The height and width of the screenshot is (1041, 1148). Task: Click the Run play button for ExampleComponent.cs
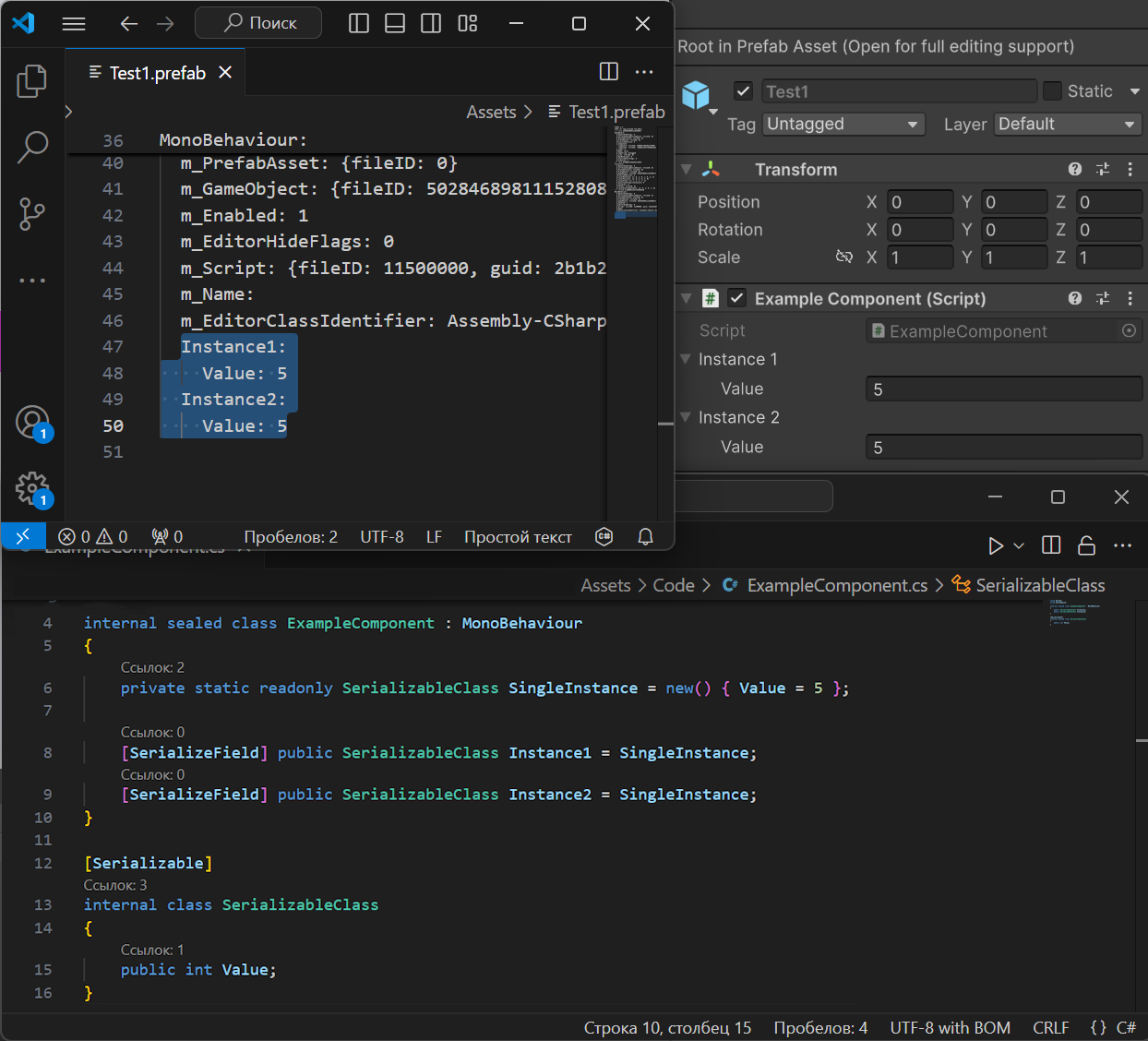[x=995, y=545]
